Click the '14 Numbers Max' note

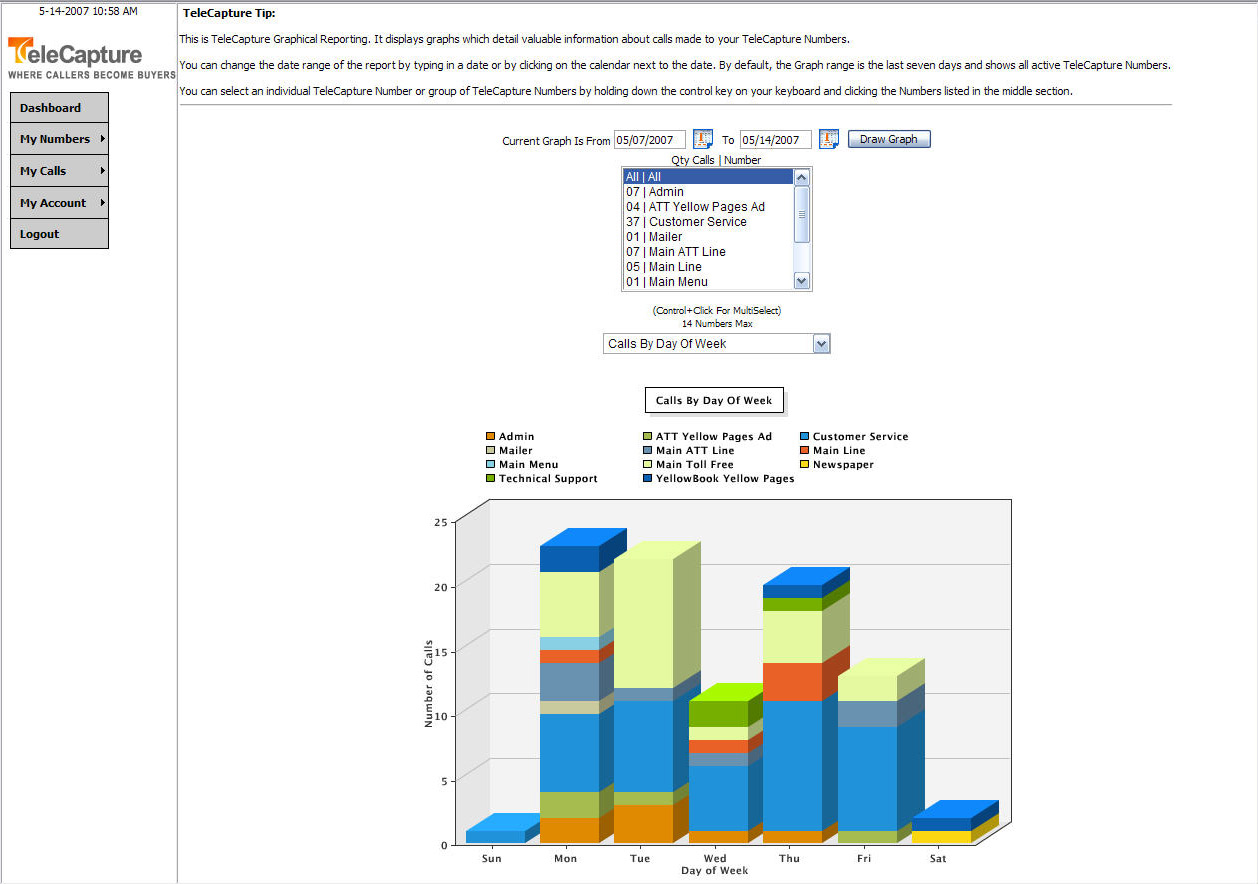[x=717, y=324]
